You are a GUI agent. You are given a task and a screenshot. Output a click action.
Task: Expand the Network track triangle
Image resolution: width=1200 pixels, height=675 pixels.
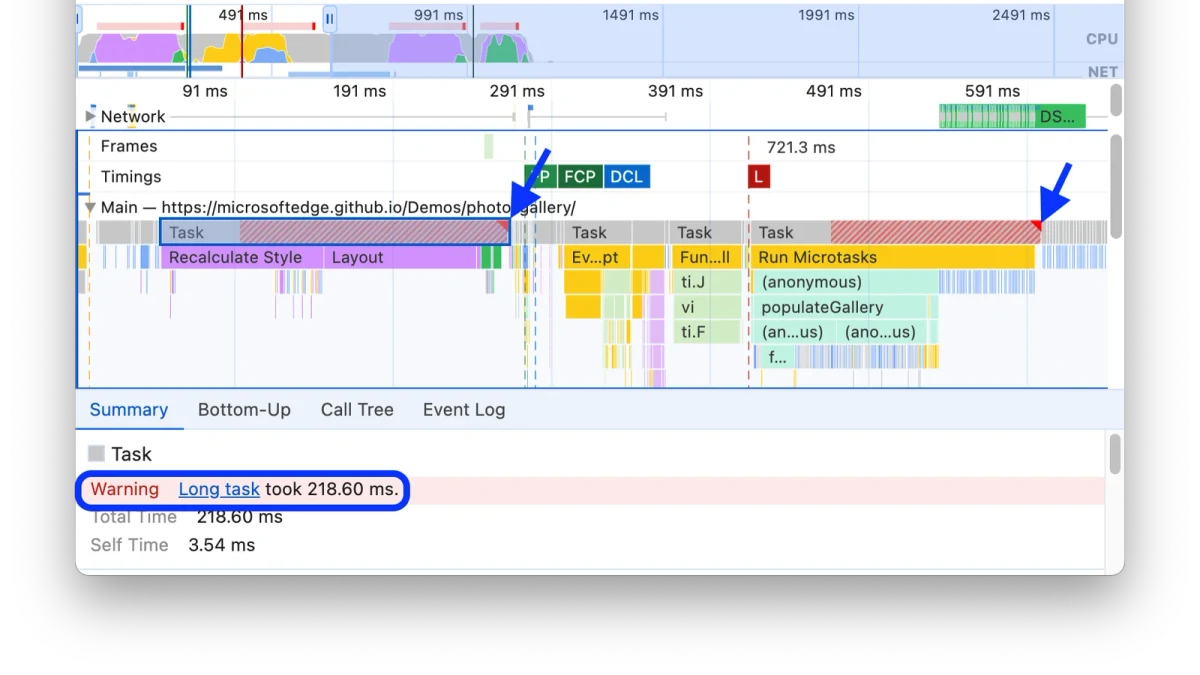(x=91, y=116)
